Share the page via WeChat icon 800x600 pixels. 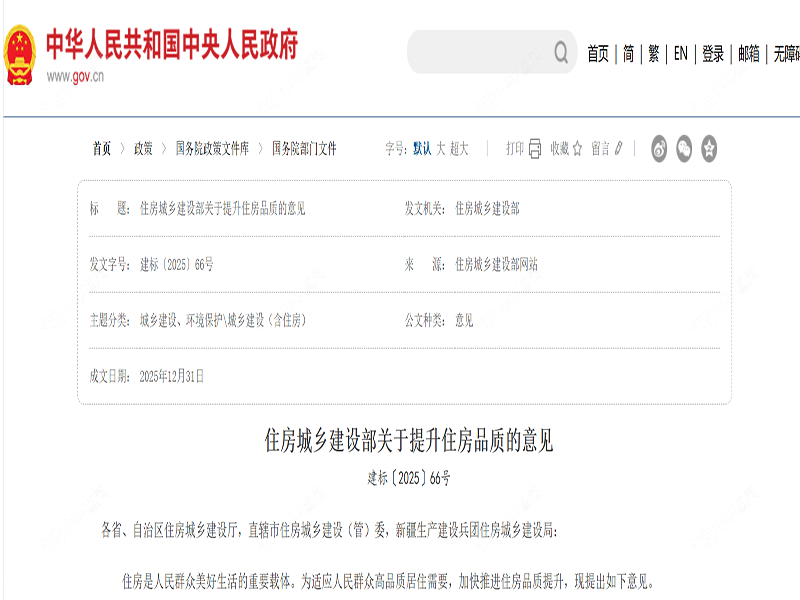click(685, 148)
